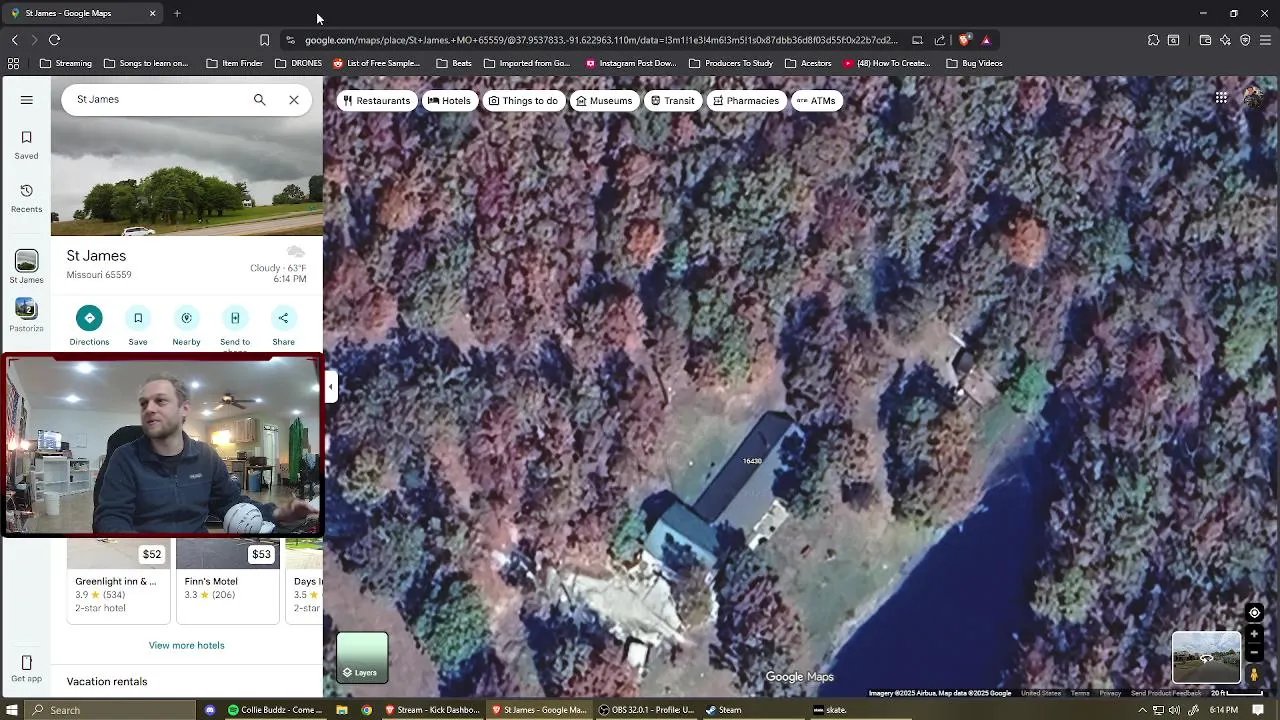Open the Google account profile picture
The height and width of the screenshot is (720, 1280).
click(x=1253, y=98)
